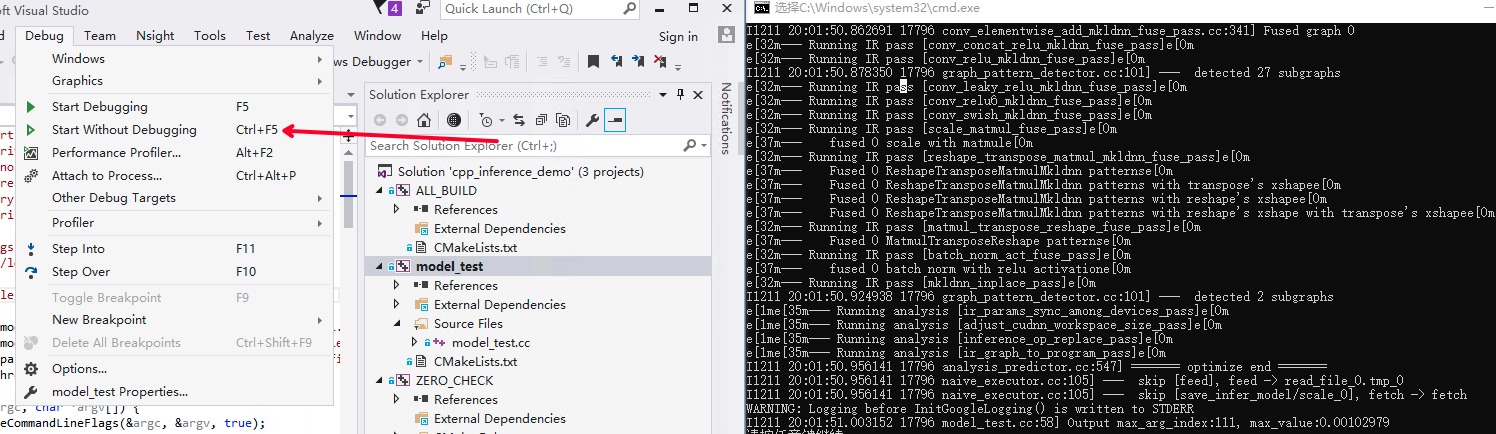Collapse the ZERO_CHECK project node
Image resolution: width=1496 pixels, height=434 pixels.
380,380
